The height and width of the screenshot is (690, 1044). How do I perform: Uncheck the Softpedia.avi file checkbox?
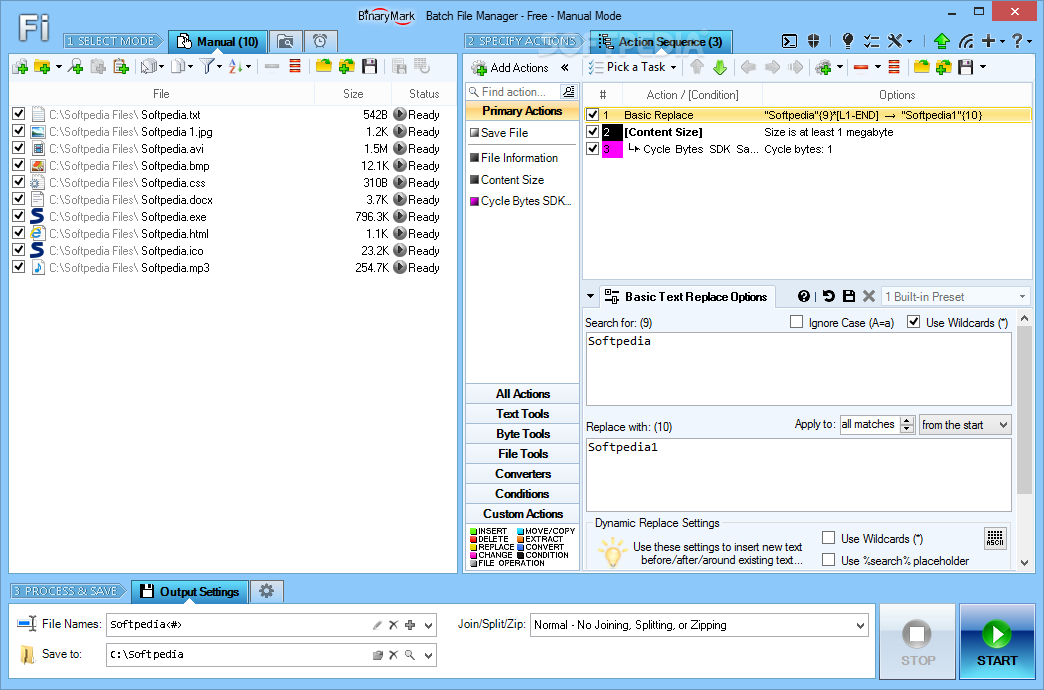click(19, 148)
